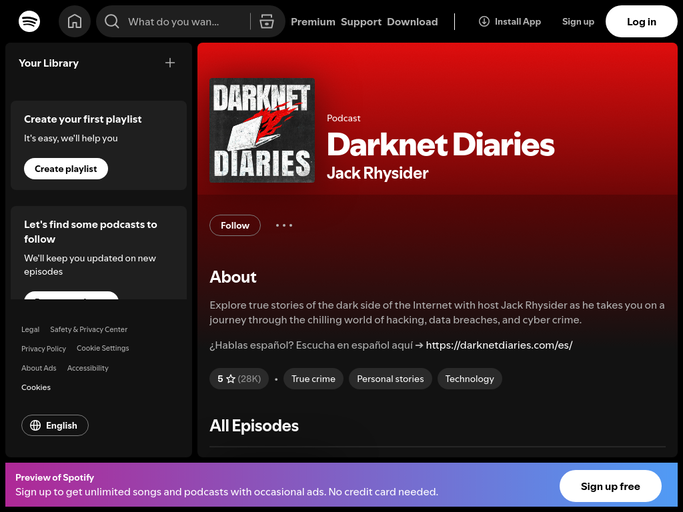
Task: Select the Personal stories category chip
Action: 390,379
